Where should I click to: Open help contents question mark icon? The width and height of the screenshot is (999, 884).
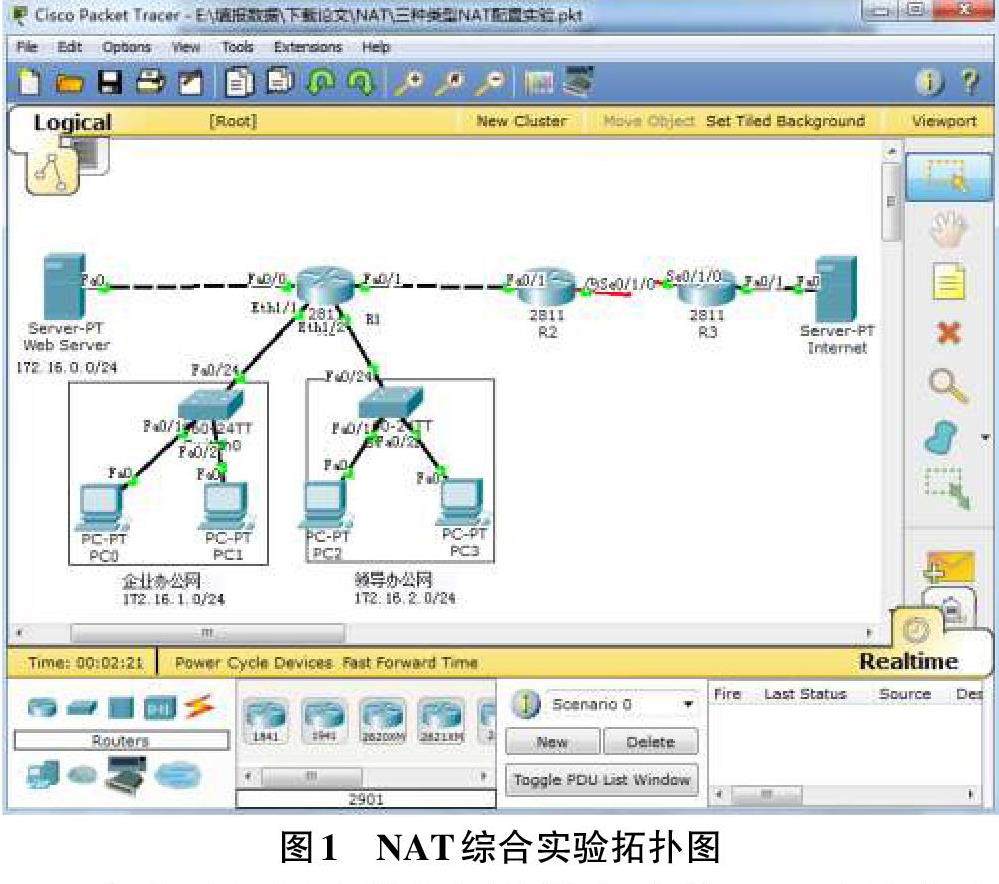970,82
